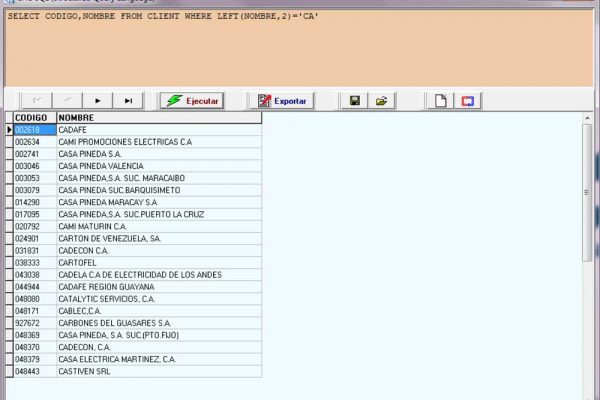Select code 048369
600x400 pixels.
click(x=35, y=335)
